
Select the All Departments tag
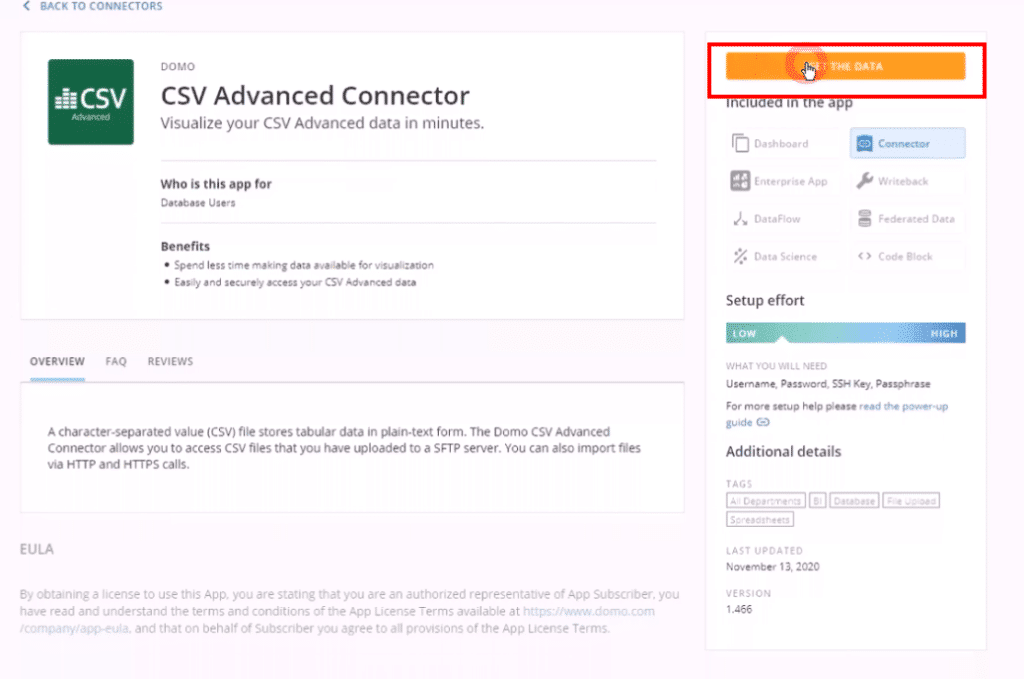766,501
